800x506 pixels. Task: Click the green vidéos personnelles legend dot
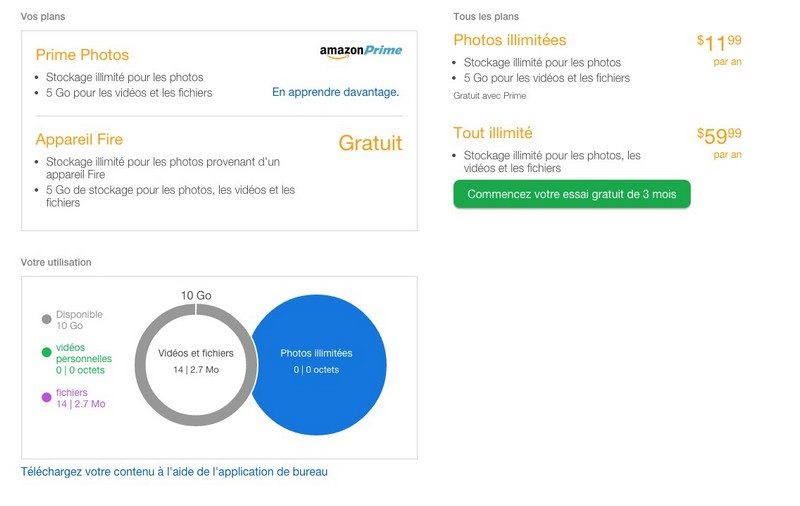[x=47, y=352]
